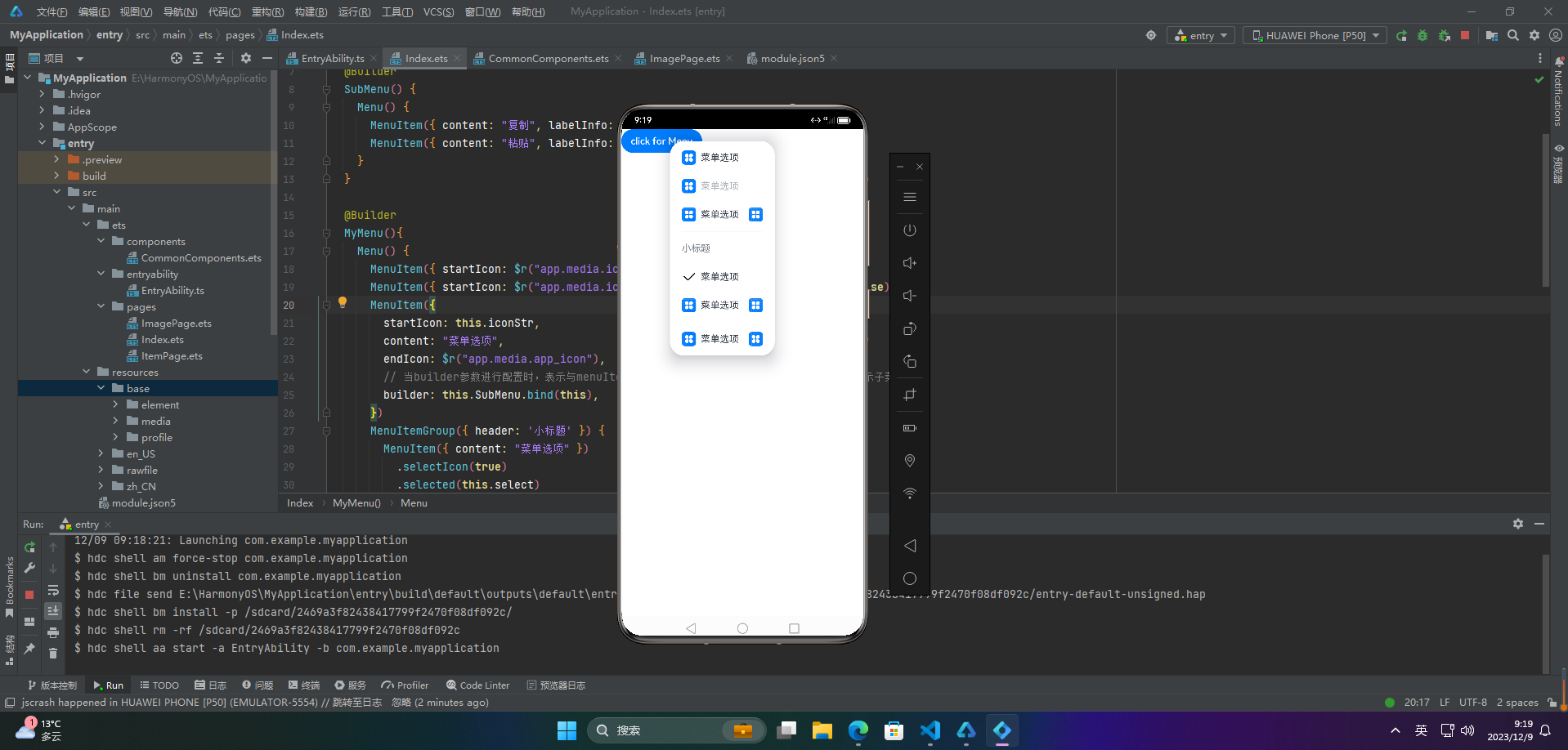
Task: Take emulator screenshot crop icon
Action: point(910,395)
